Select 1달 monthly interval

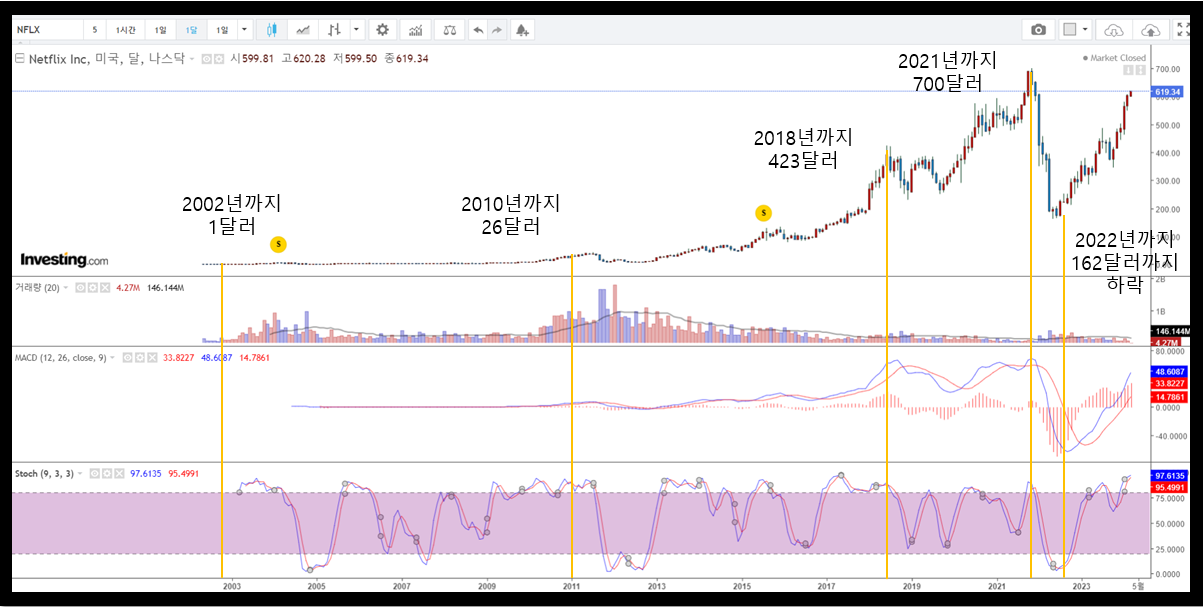coord(191,30)
